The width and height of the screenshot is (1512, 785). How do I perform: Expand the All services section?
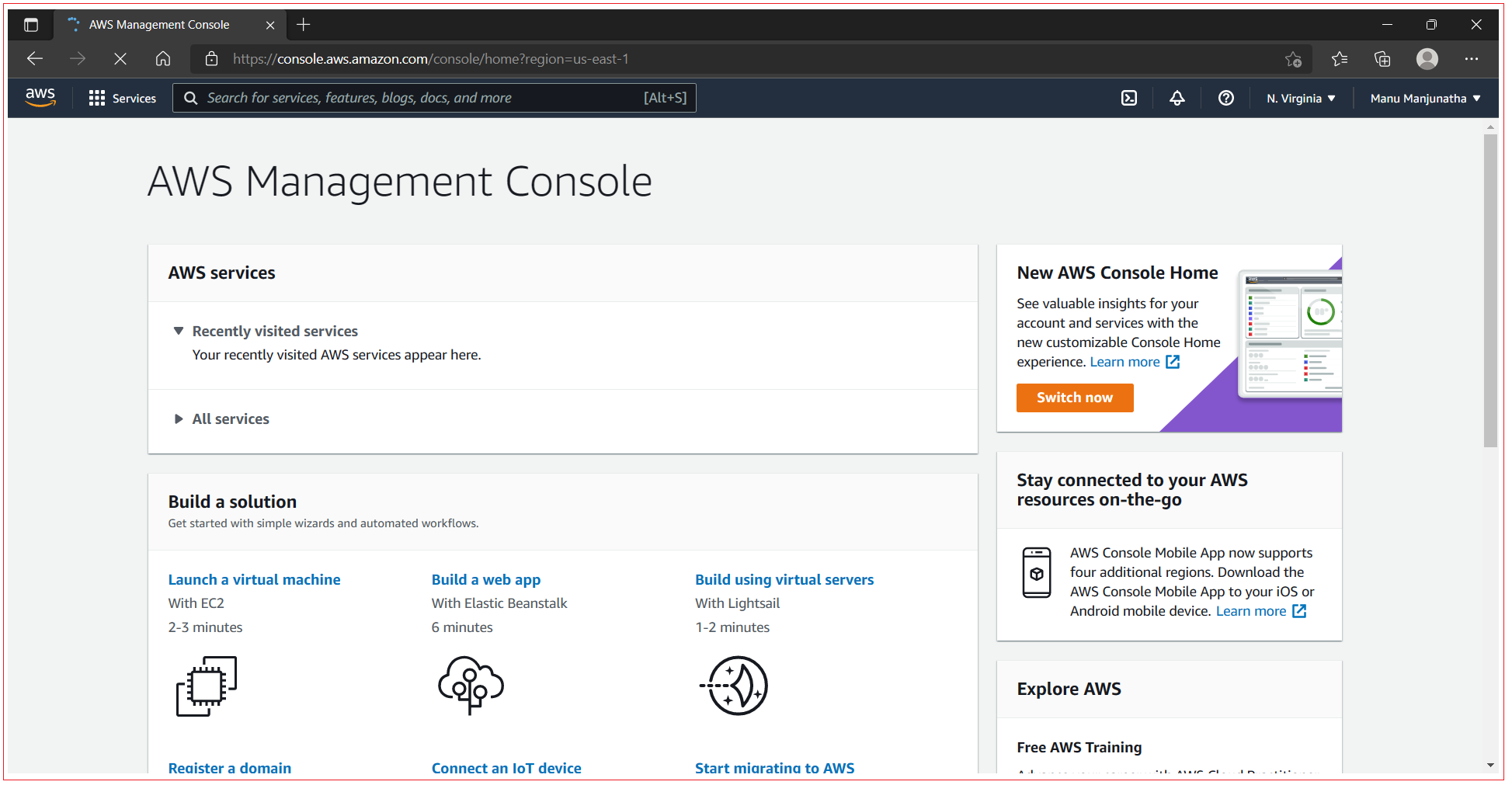point(179,419)
